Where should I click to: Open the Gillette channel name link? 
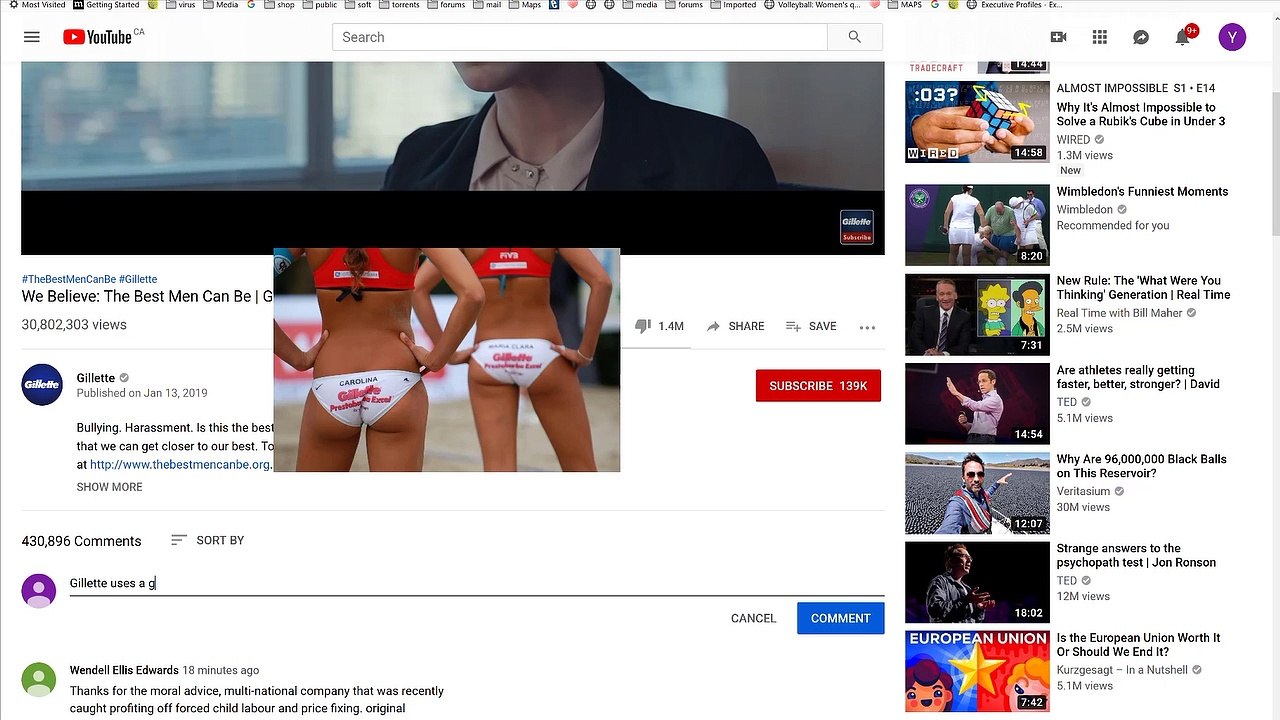(x=96, y=378)
